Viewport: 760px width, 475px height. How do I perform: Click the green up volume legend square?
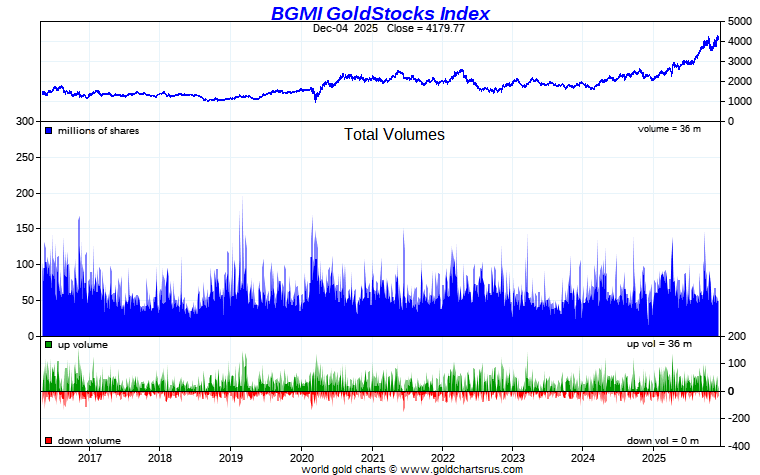coord(48,345)
